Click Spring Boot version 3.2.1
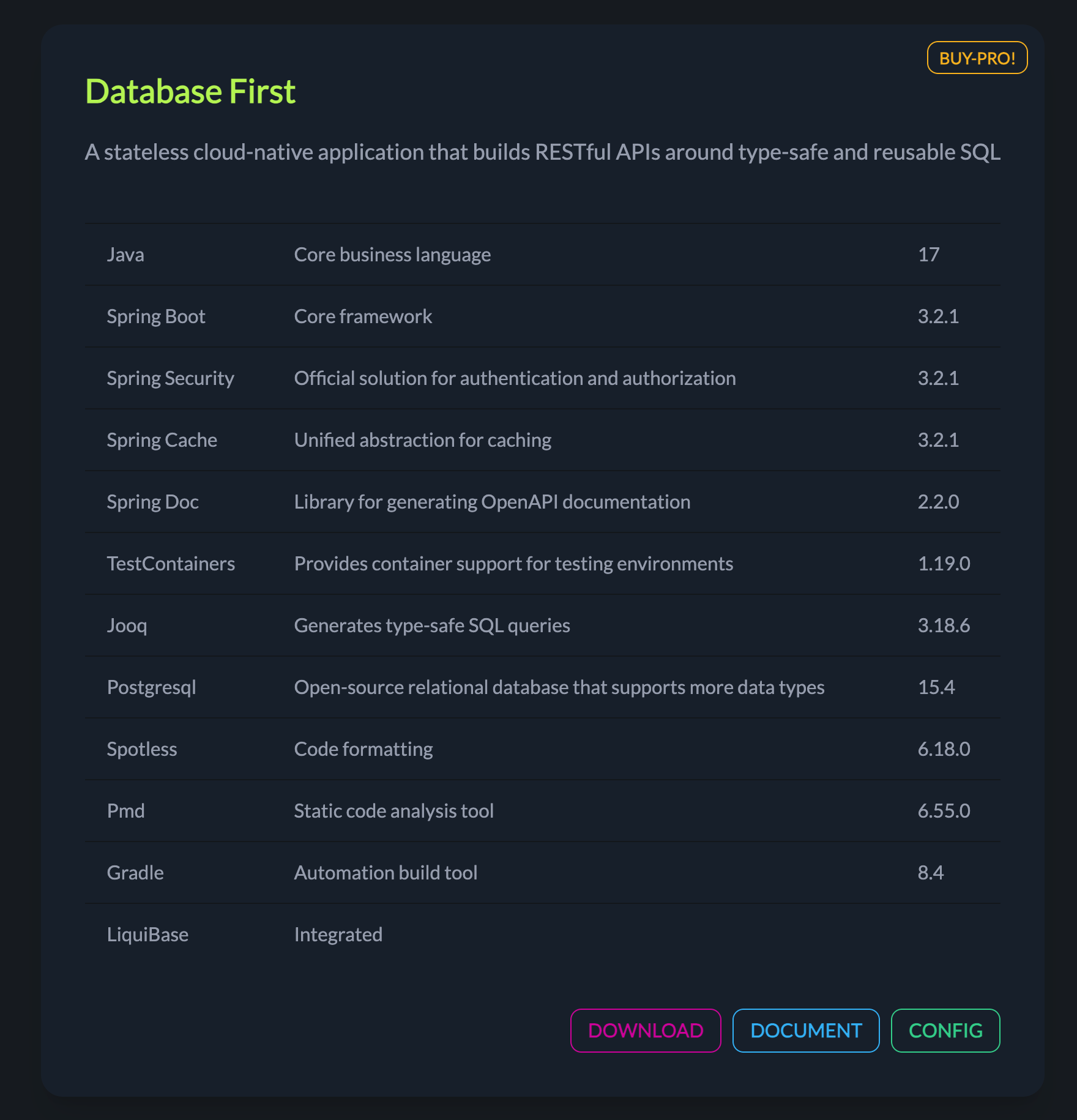This screenshot has width=1077, height=1120. tap(938, 316)
